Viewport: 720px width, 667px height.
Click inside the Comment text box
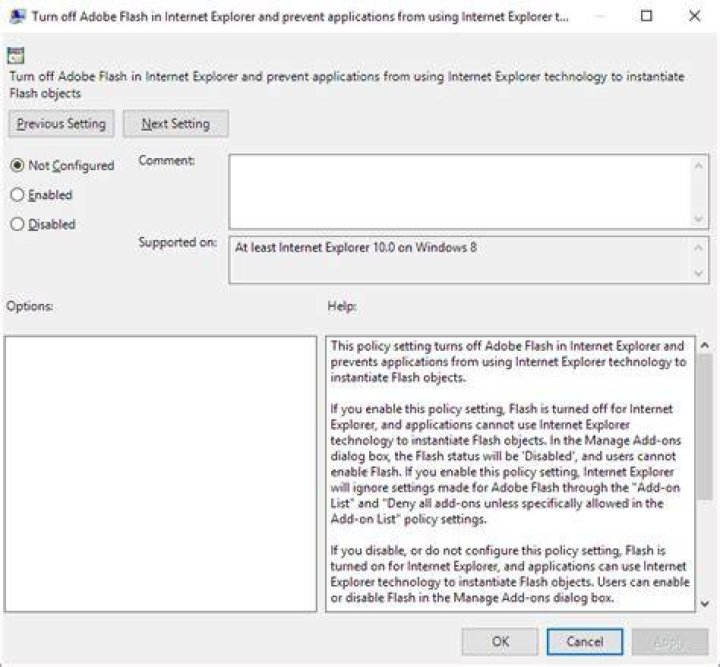point(461,192)
